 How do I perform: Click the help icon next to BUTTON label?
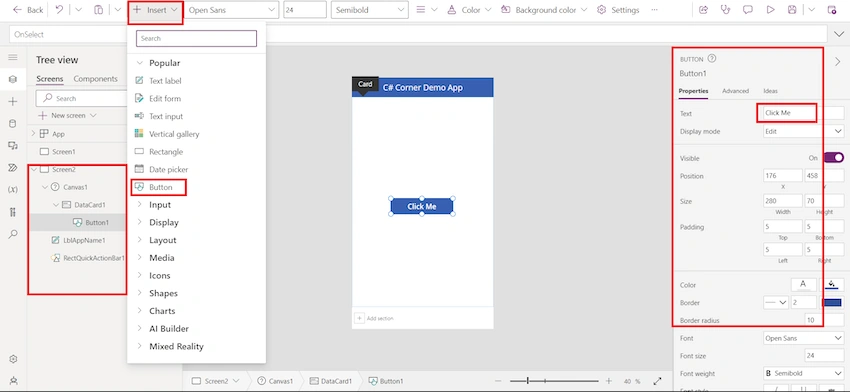[x=712, y=59]
